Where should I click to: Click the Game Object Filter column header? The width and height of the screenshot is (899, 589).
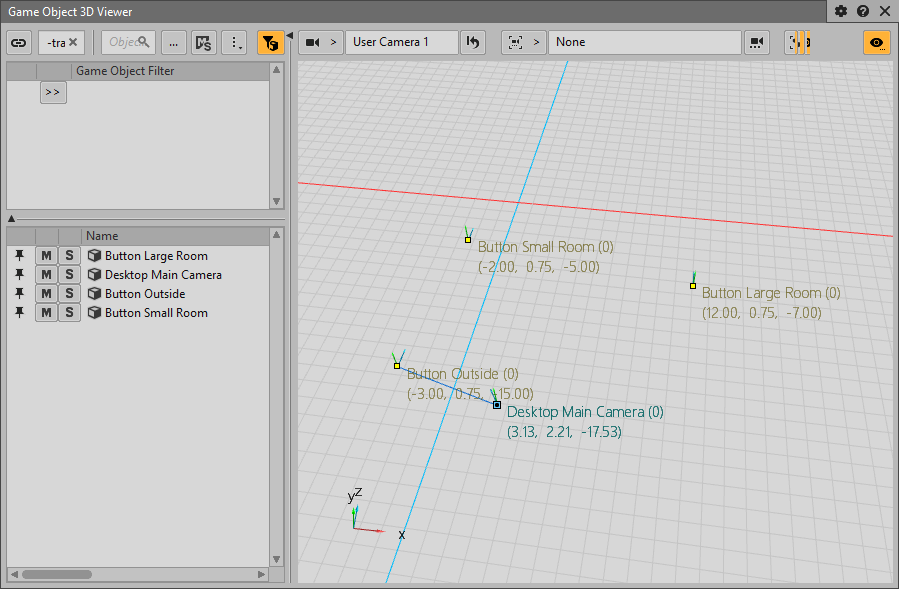pos(125,71)
